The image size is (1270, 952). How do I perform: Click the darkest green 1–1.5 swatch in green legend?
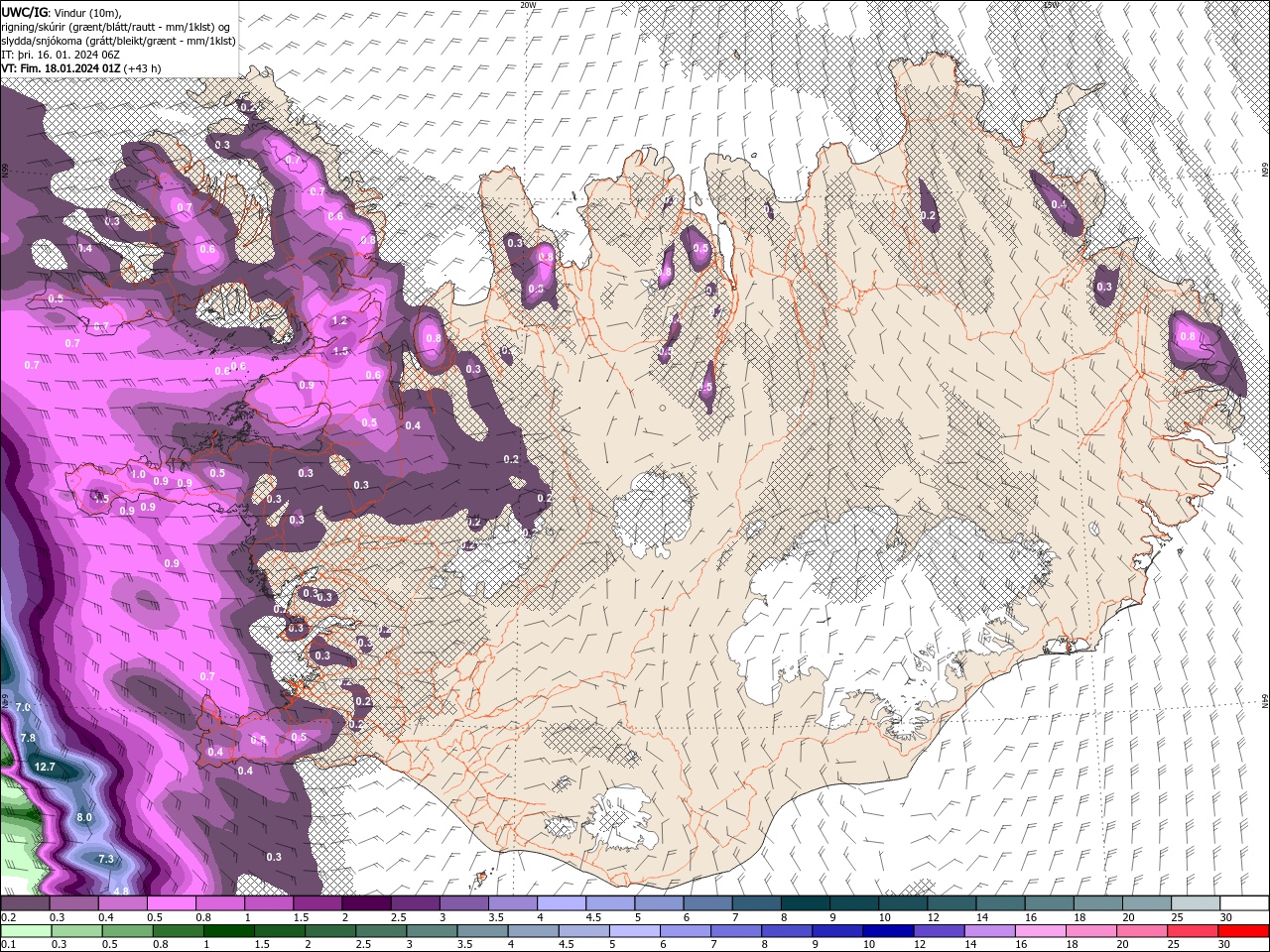click(x=229, y=931)
